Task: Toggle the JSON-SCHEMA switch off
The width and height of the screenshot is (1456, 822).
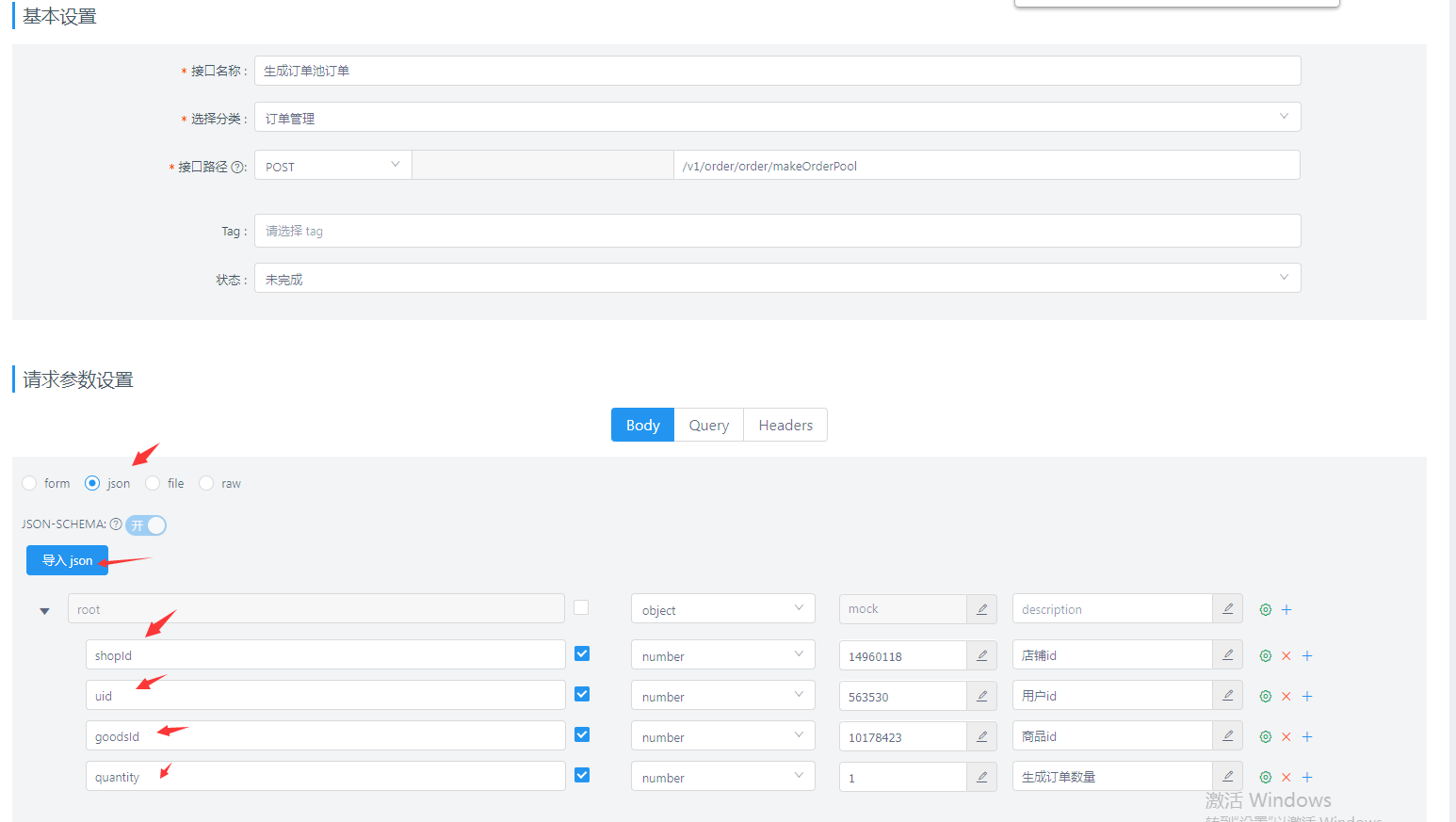Action: [x=145, y=524]
